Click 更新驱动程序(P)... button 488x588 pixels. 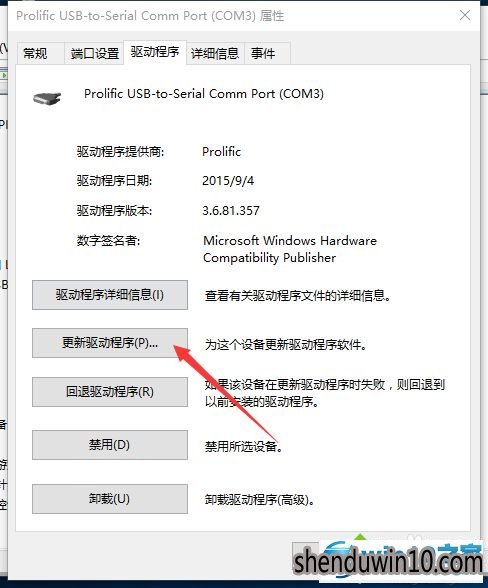pos(110,343)
